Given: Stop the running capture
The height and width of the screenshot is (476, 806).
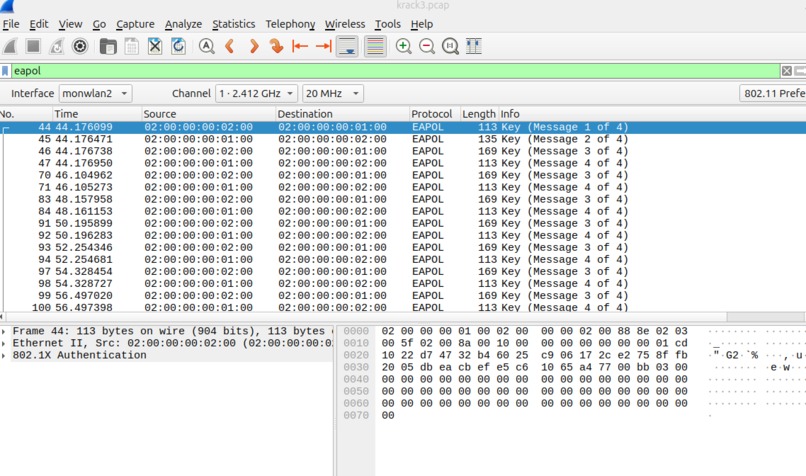Looking at the screenshot, I should (33, 46).
